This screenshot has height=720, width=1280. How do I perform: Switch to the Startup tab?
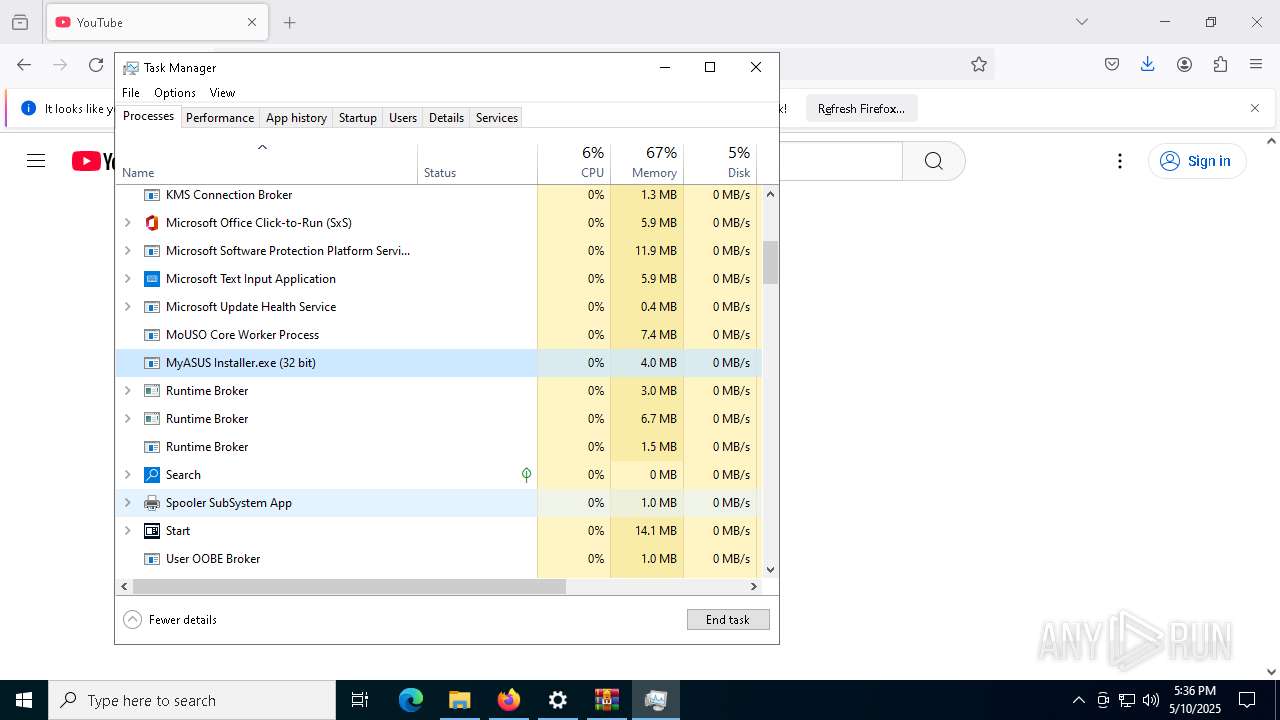357,118
